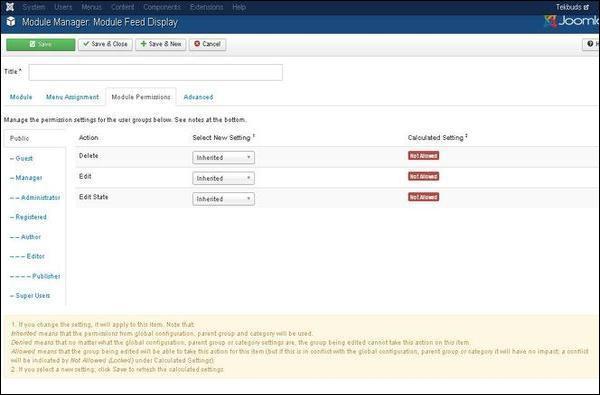Image resolution: width=600 pixels, height=395 pixels.
Task: Click the Save & New button
Action: click(x=161, y=44)
